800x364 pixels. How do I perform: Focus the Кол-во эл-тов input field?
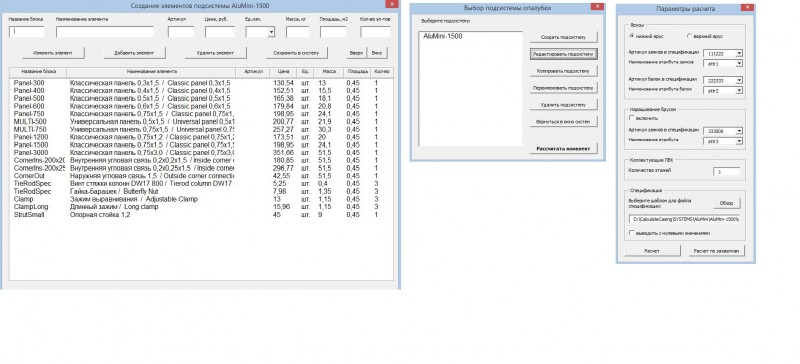(x=376, y=32)
